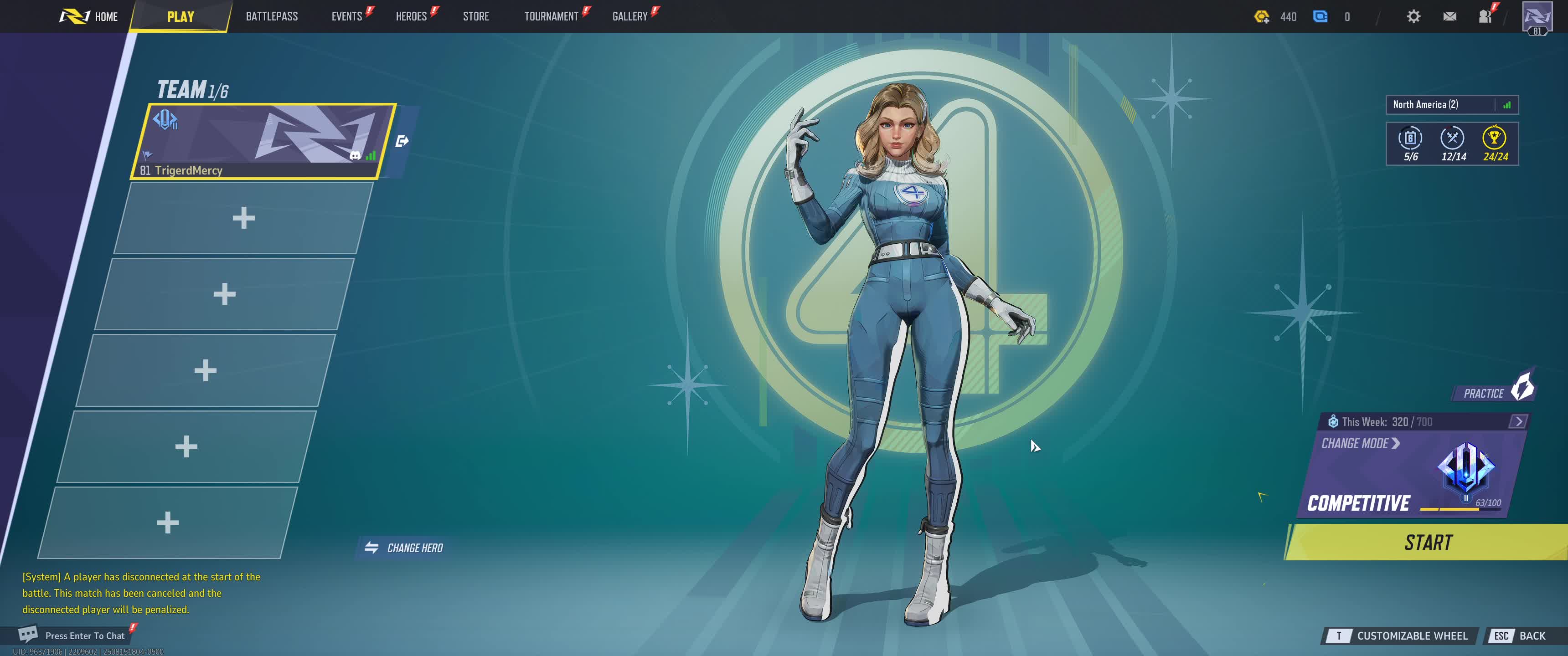Open the settings gear icon

click(x=1413, y=16)
